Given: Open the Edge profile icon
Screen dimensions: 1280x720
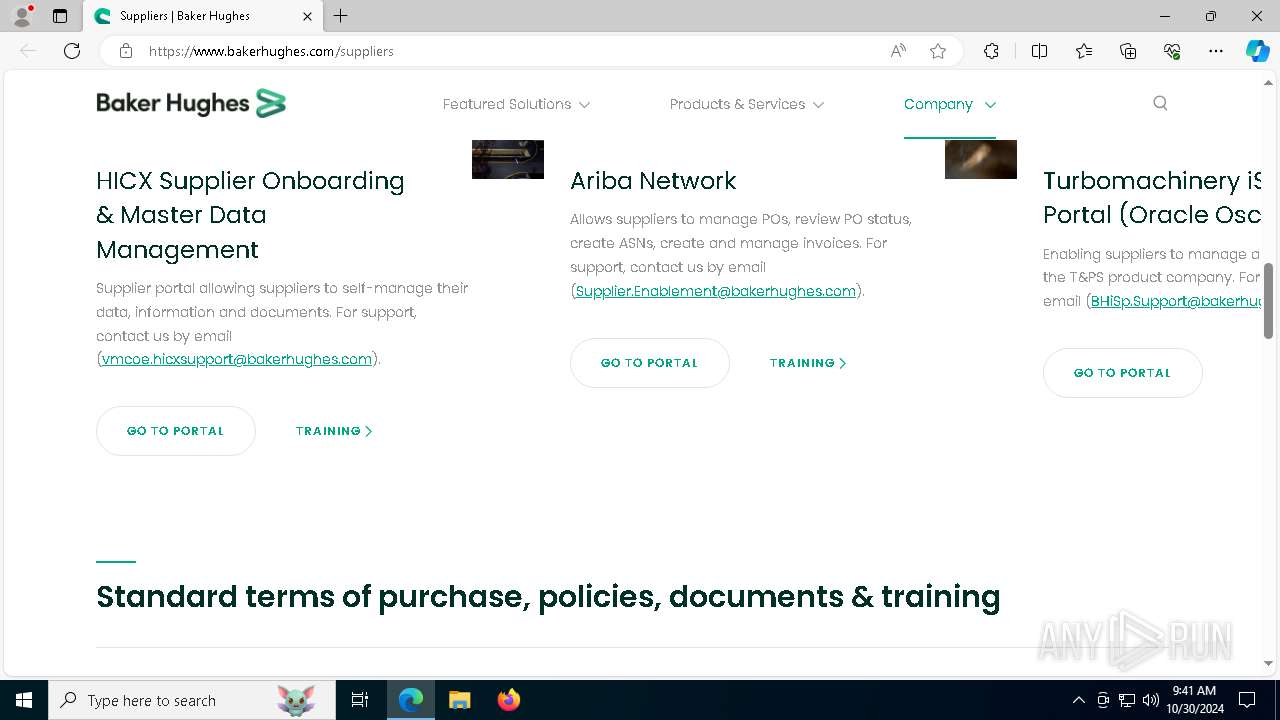Looking at the screenshot, I should point(22,16).
